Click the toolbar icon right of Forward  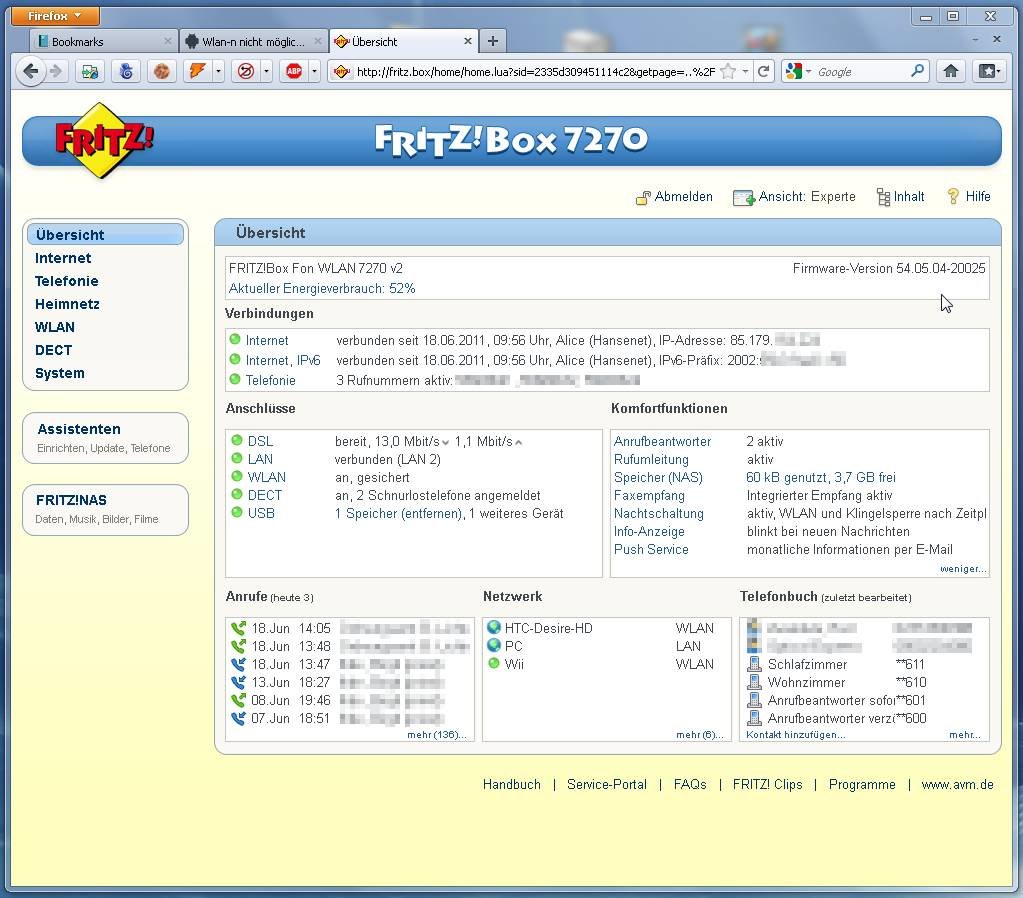[89, 71]
